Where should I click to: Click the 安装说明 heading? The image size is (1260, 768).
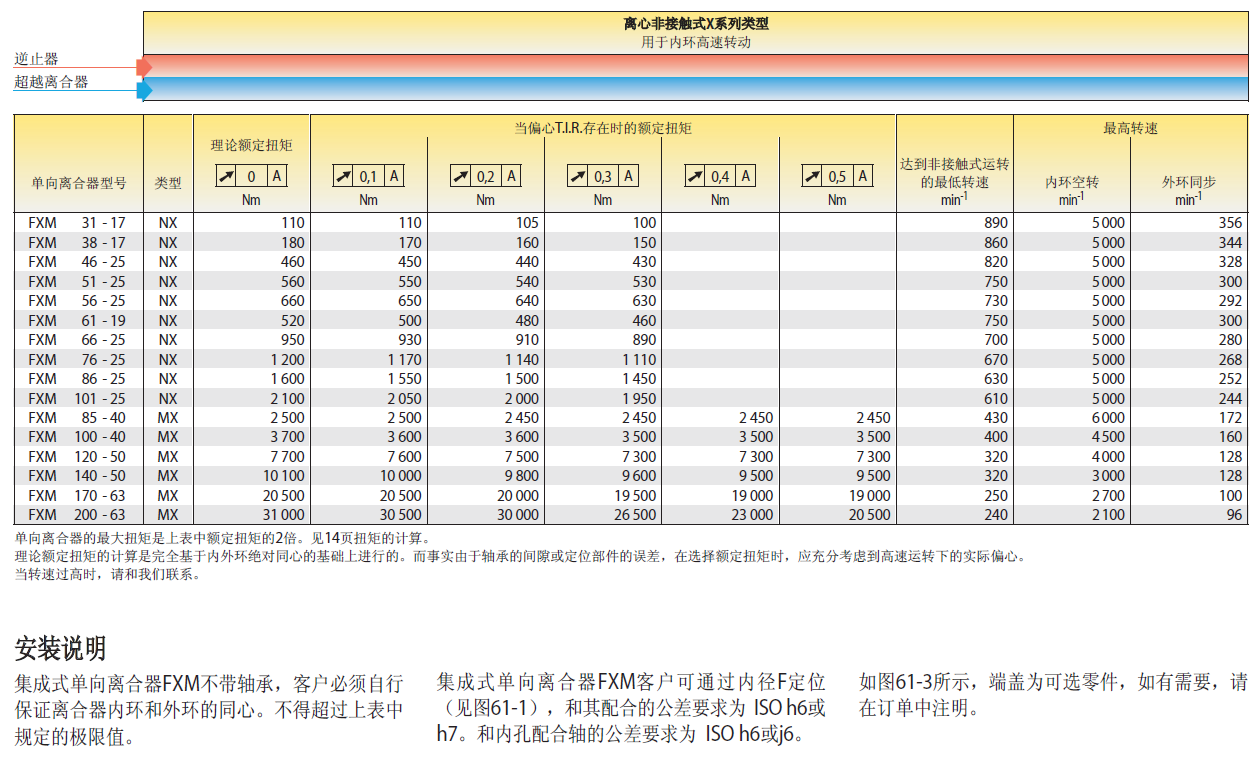click(60, 649)
